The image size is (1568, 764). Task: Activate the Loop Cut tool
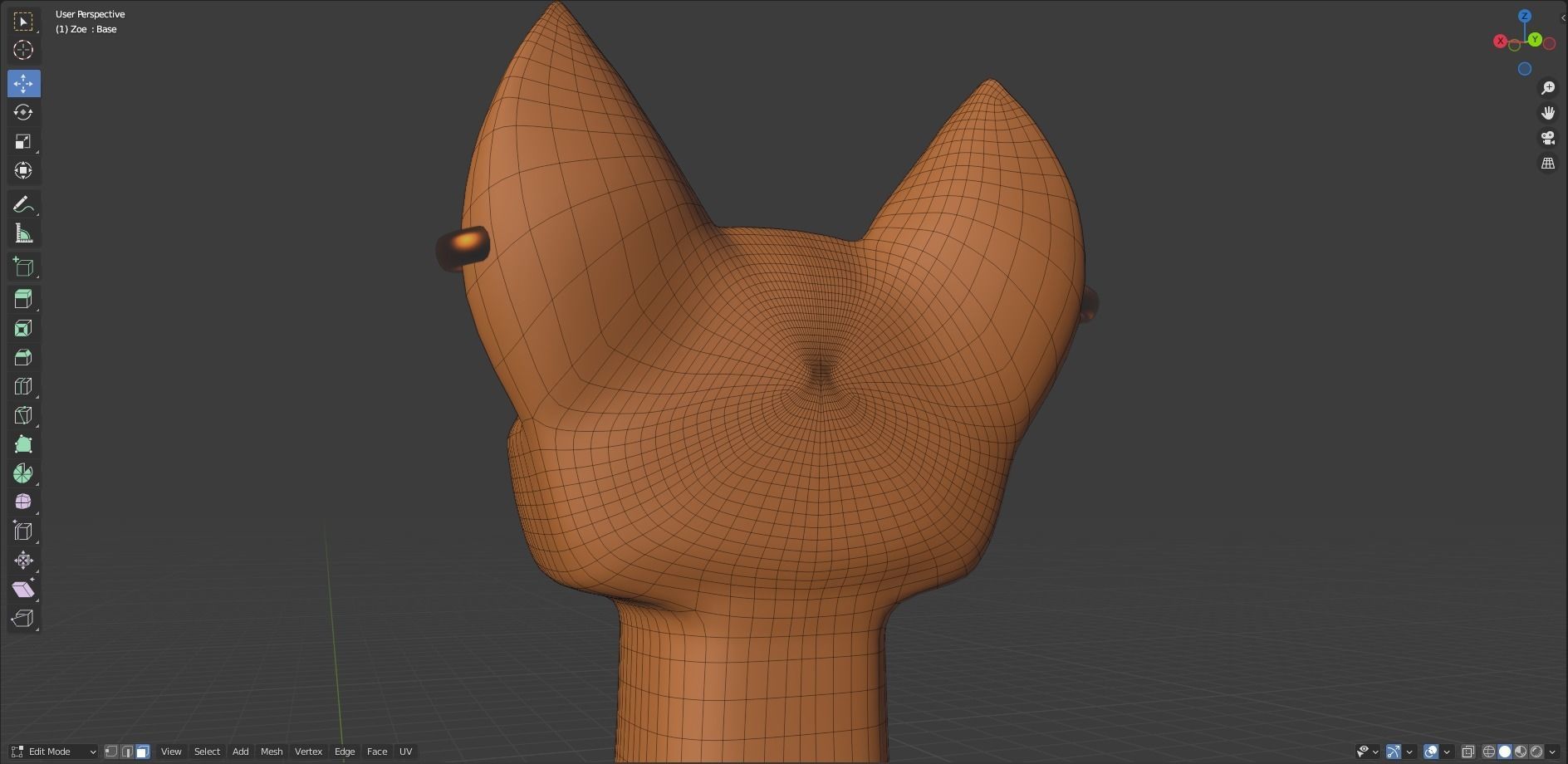[x=23, y=386]
